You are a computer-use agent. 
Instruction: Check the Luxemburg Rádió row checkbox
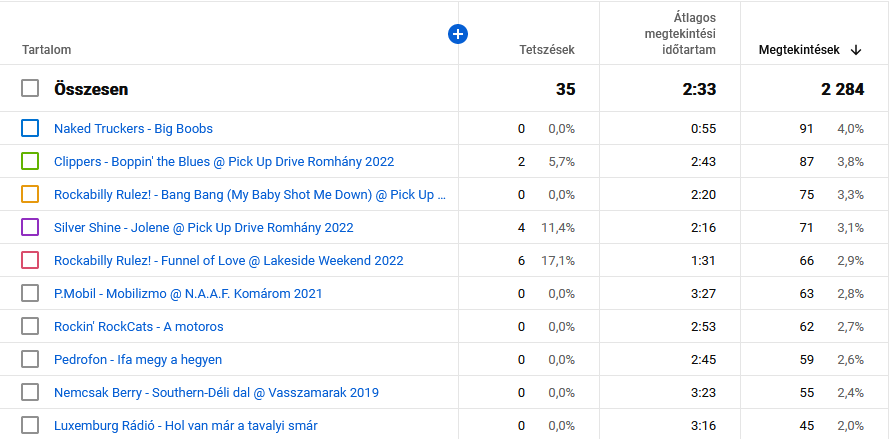coord(30,425)
